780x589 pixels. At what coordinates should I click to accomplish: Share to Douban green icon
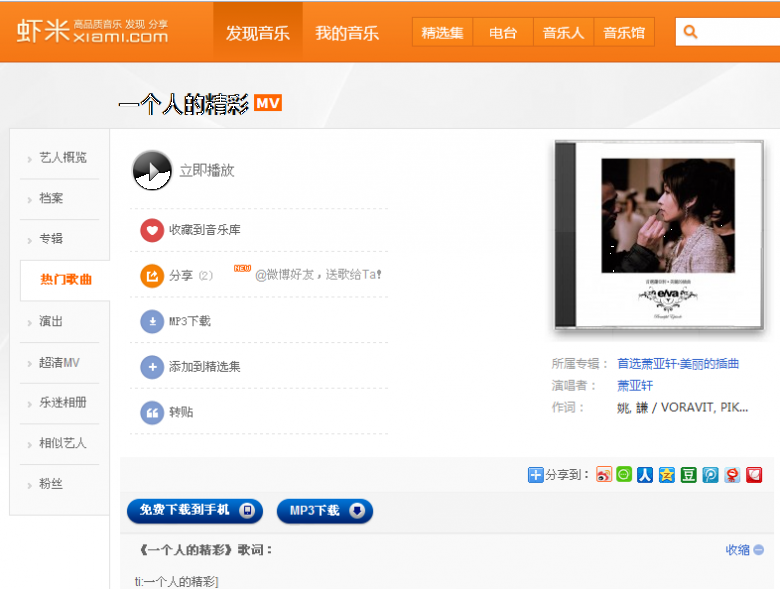(x=688, y=475)
